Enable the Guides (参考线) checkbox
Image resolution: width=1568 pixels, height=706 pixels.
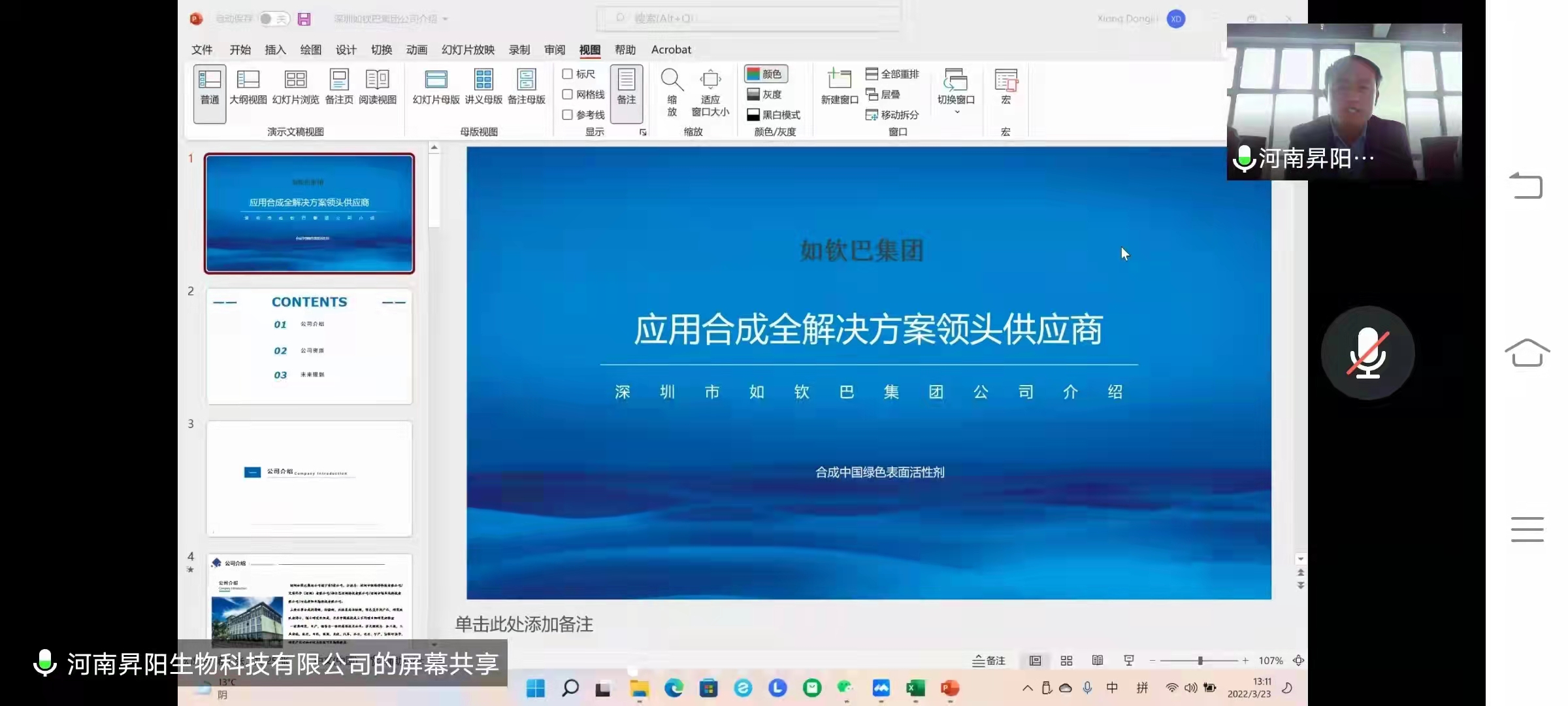[x=568, y=114]
